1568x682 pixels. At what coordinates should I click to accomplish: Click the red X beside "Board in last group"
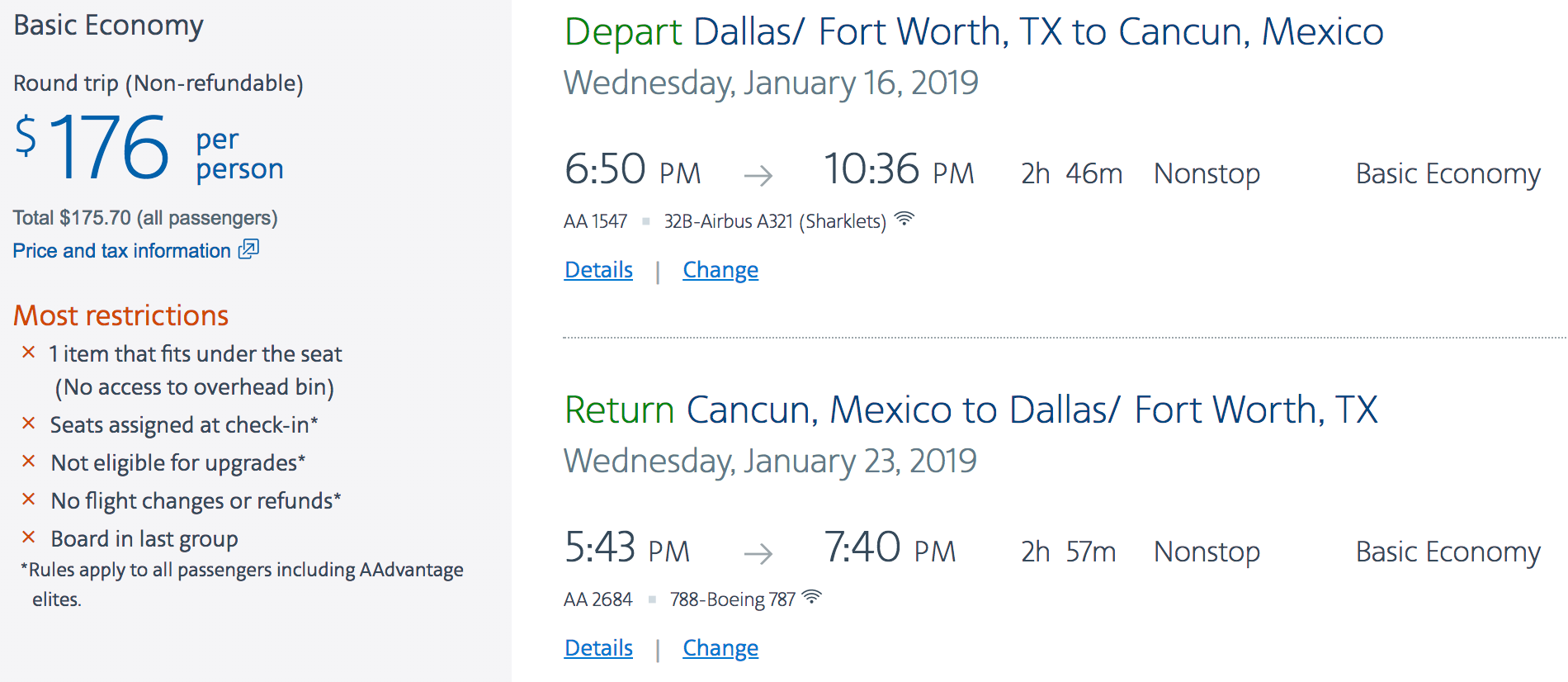pyautogui.click(x=29, y=538)
